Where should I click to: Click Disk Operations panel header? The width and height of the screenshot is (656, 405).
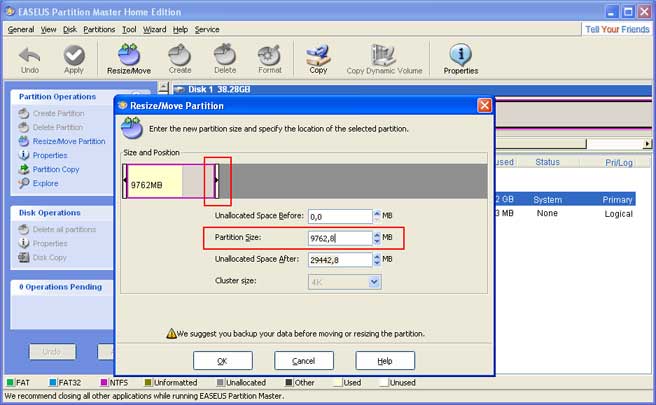49,213
